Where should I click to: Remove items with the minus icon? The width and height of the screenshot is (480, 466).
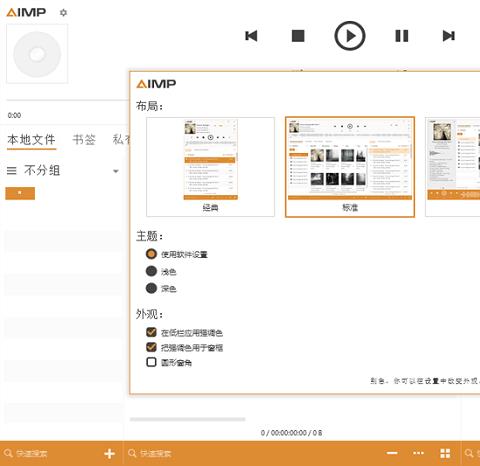392,453
